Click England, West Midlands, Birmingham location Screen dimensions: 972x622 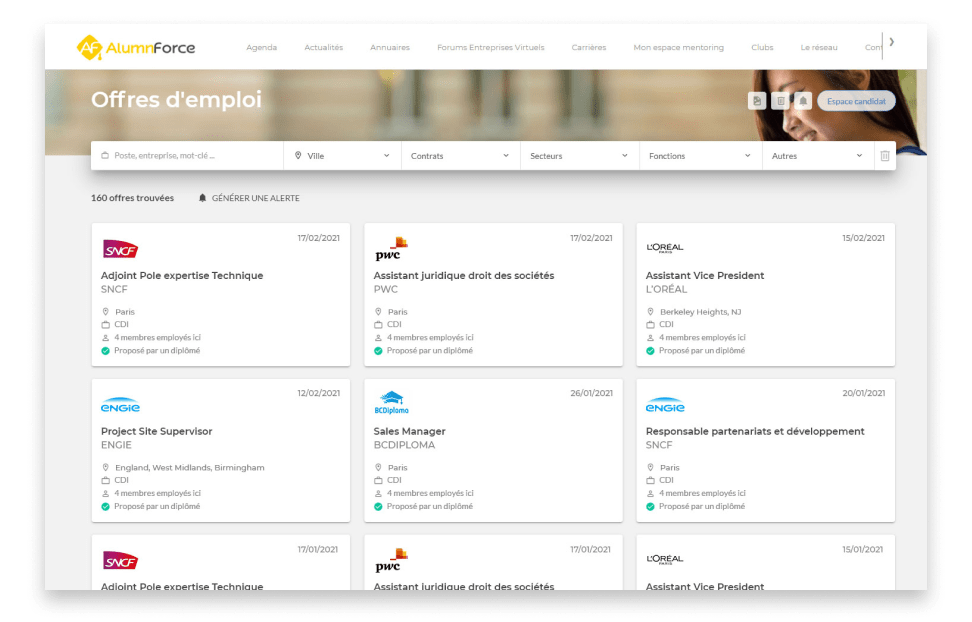point(190,468)
